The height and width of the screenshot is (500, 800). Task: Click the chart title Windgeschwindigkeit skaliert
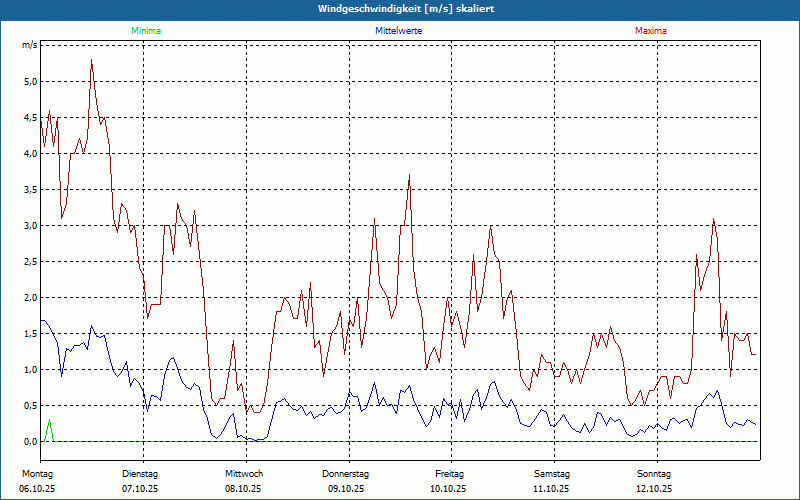point(406,9)
